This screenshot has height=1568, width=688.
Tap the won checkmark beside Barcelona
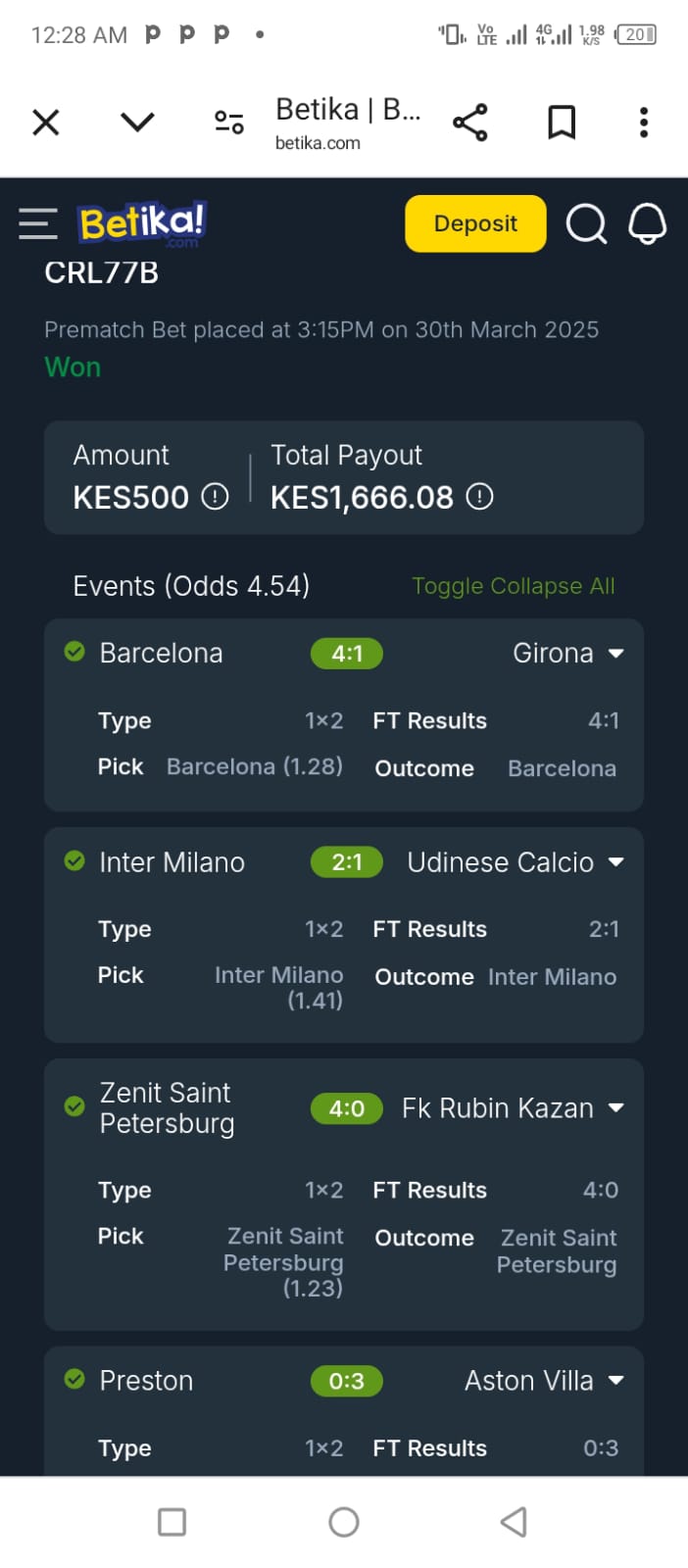[74, 652]
